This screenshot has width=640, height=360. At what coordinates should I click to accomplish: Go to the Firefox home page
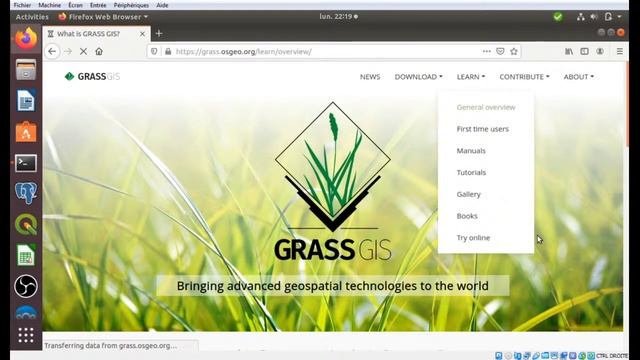tap(99, 51)
